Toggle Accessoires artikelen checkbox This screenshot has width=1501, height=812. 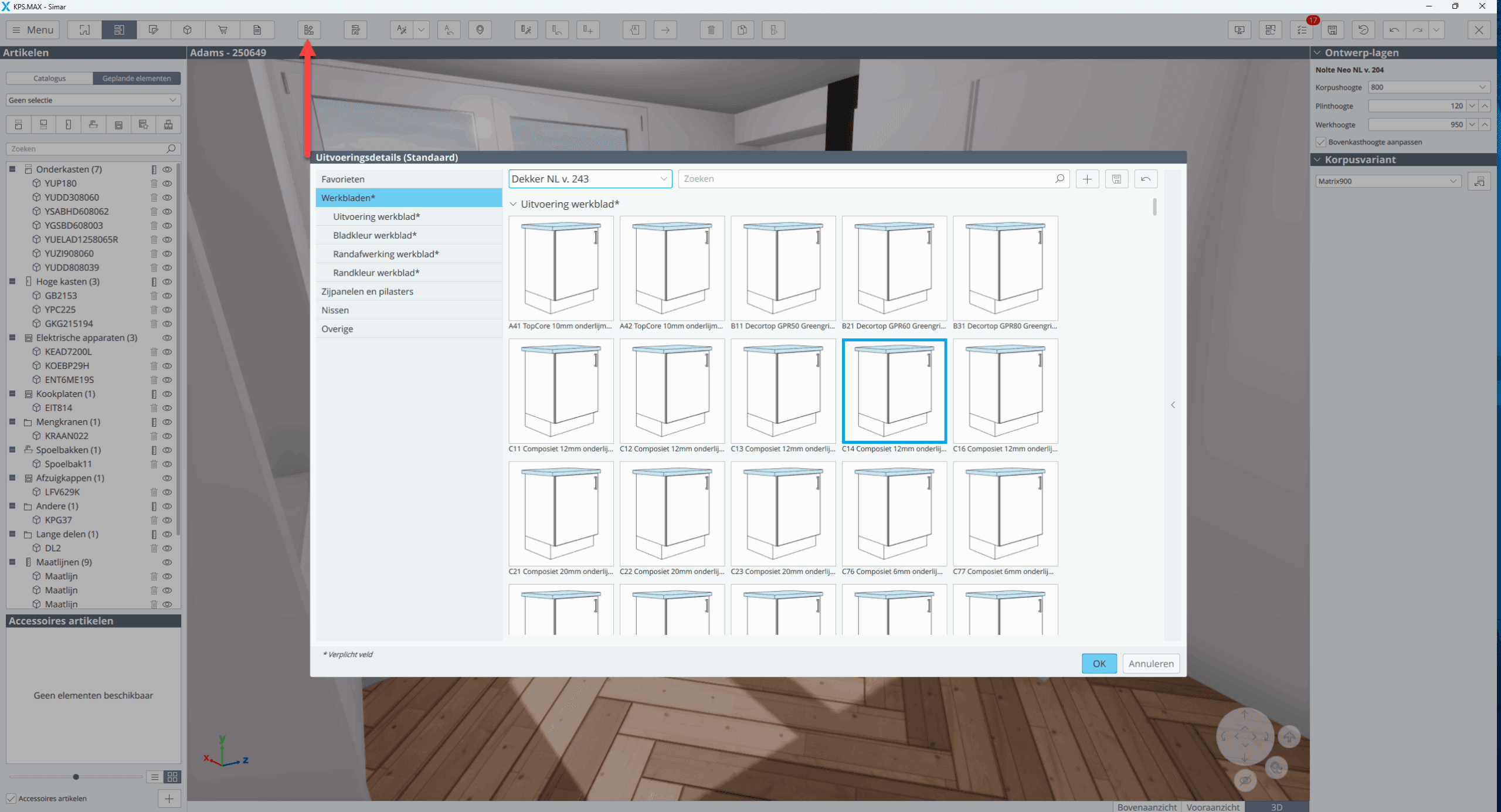(11, 798)
